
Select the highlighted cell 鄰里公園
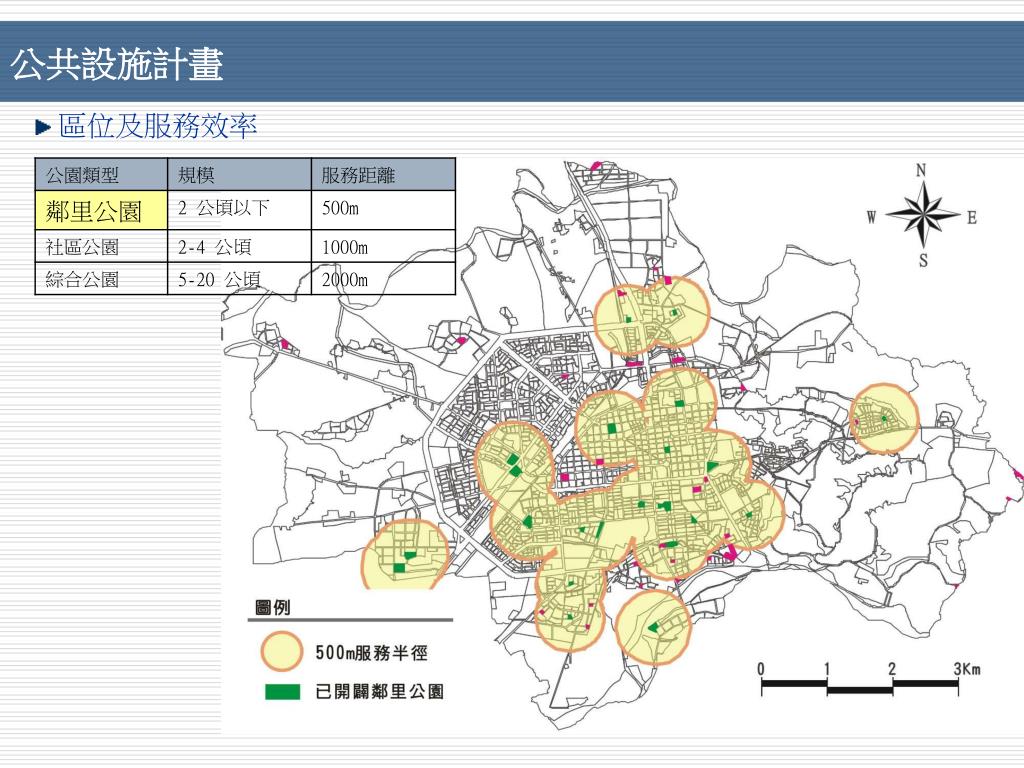[x=101, y=210]
